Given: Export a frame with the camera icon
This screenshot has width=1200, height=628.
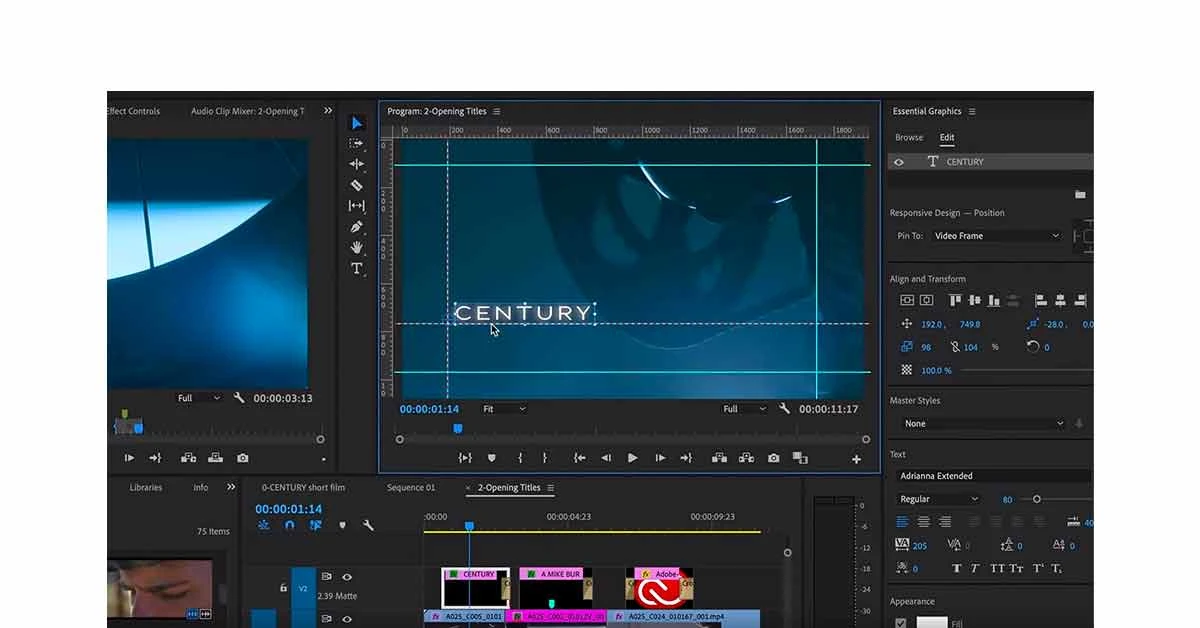Looking at the screenshot, I should tap(774, 457).
